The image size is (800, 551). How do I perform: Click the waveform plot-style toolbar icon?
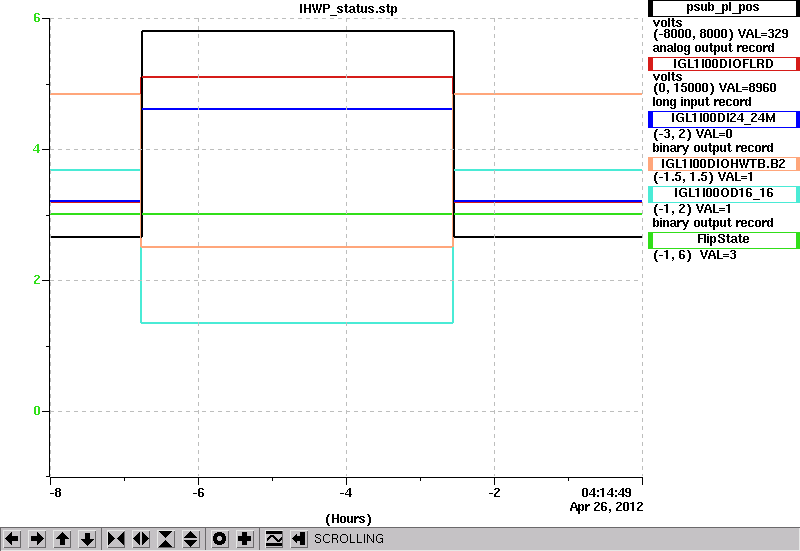pos(274,539)
